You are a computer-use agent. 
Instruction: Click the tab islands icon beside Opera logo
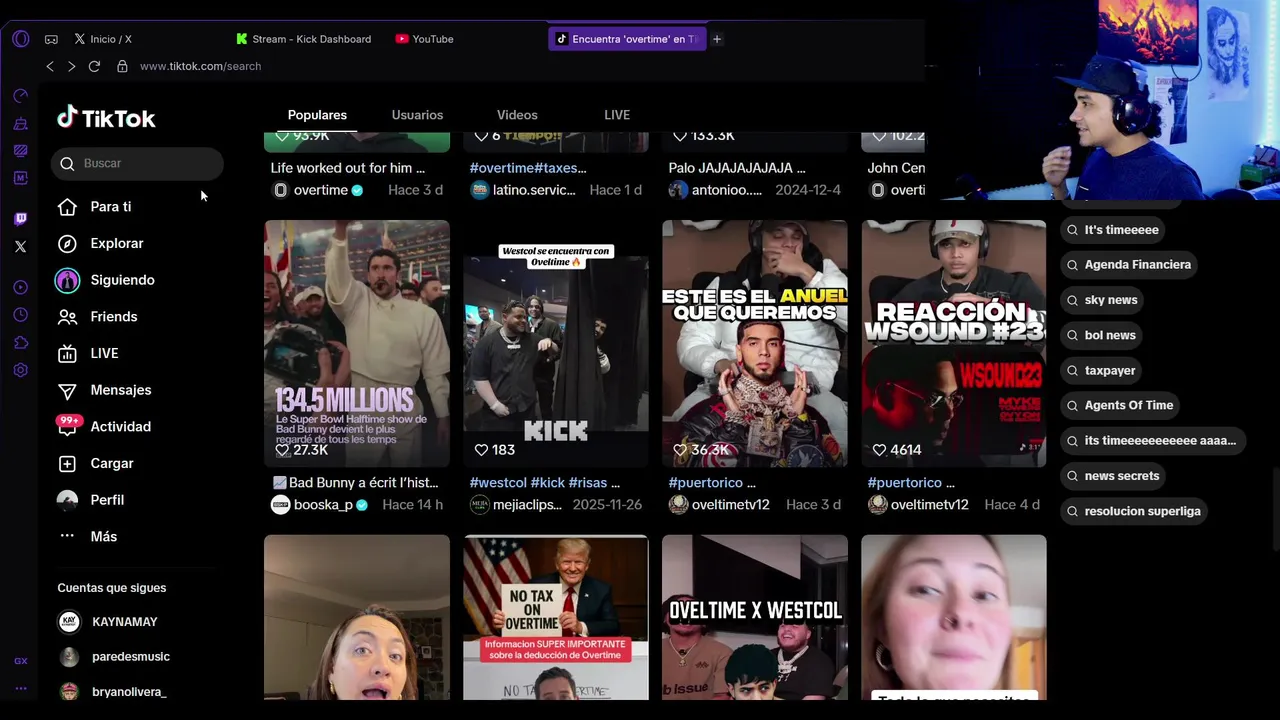coord(51,39)
